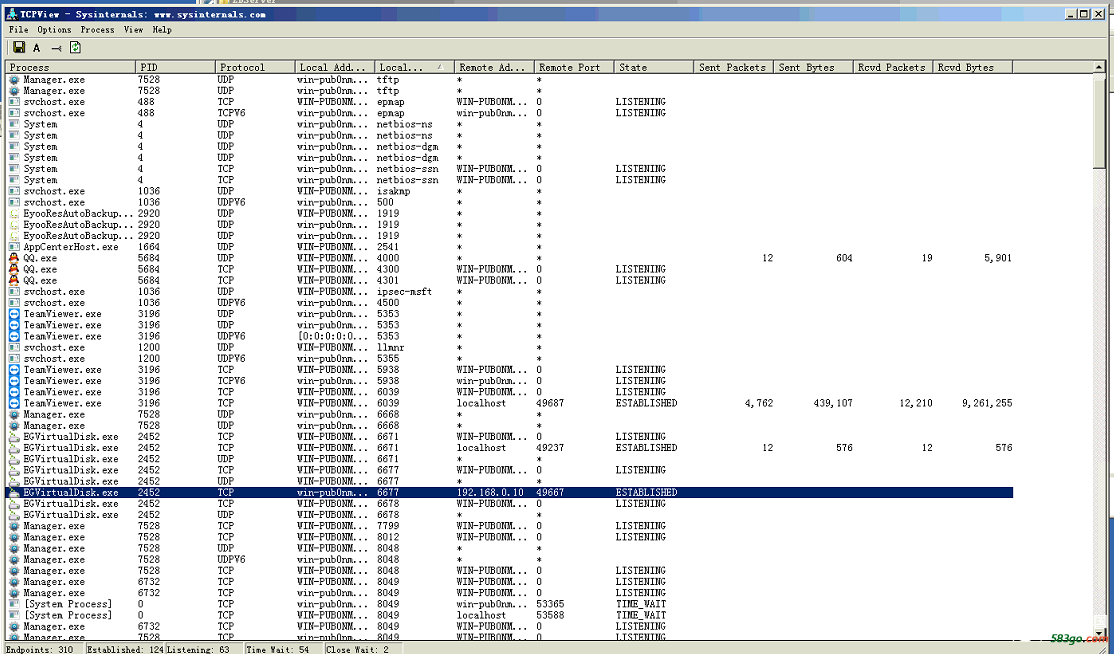Open the File menu
The width and height of the screenshot is (1114, 654).
click(x=18, y=30)
